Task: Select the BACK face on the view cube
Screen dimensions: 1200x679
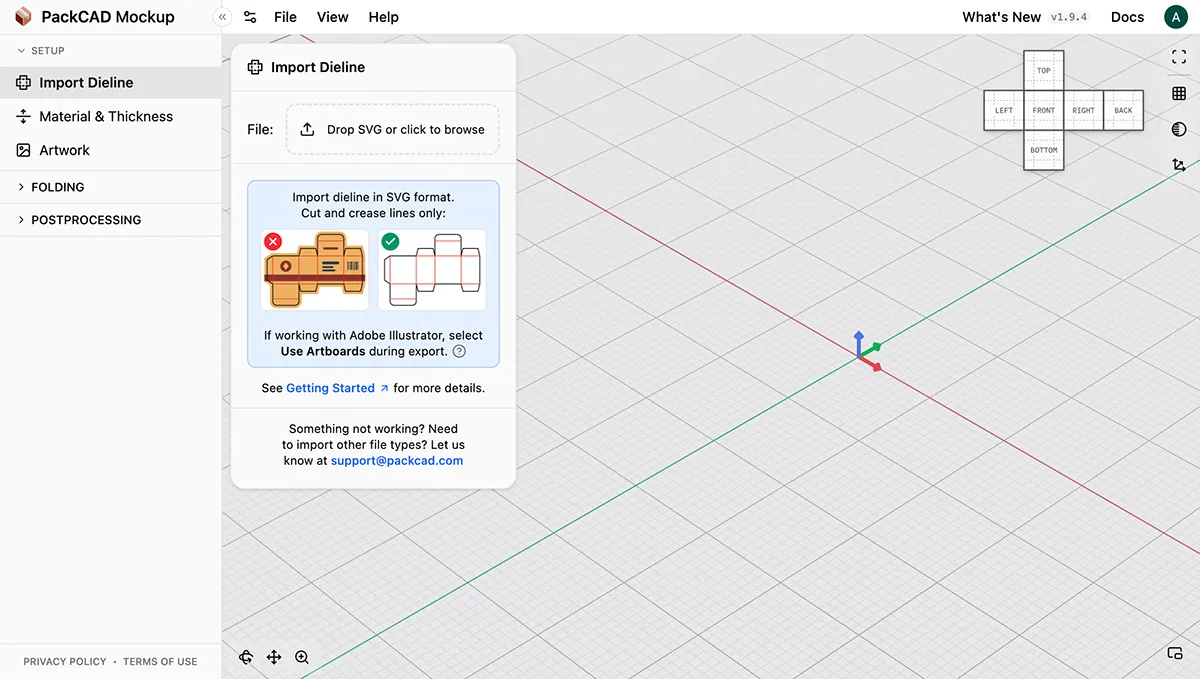Action: point(1124,110)
